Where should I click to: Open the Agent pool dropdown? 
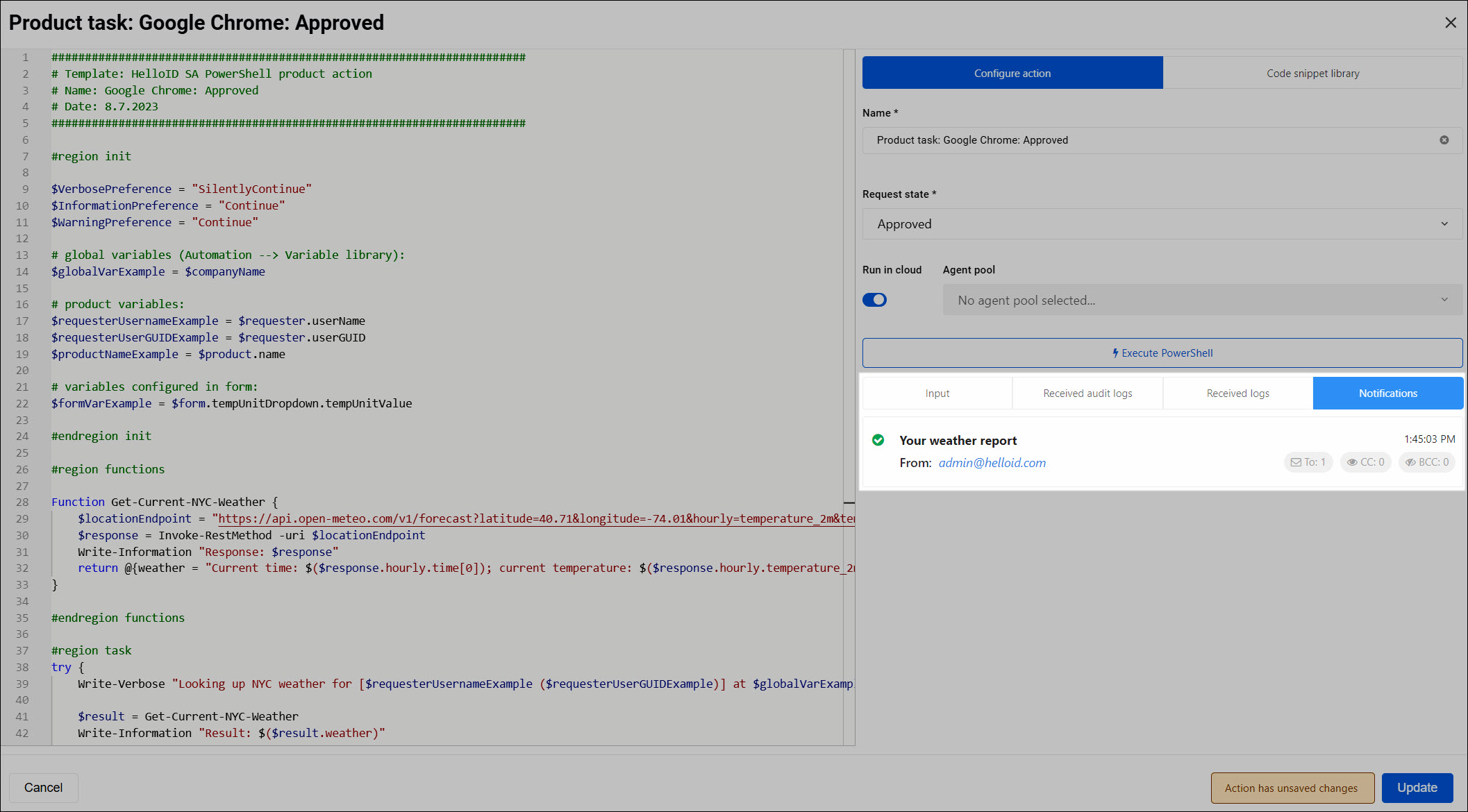pyautogui.click(x=1203, y=300)
